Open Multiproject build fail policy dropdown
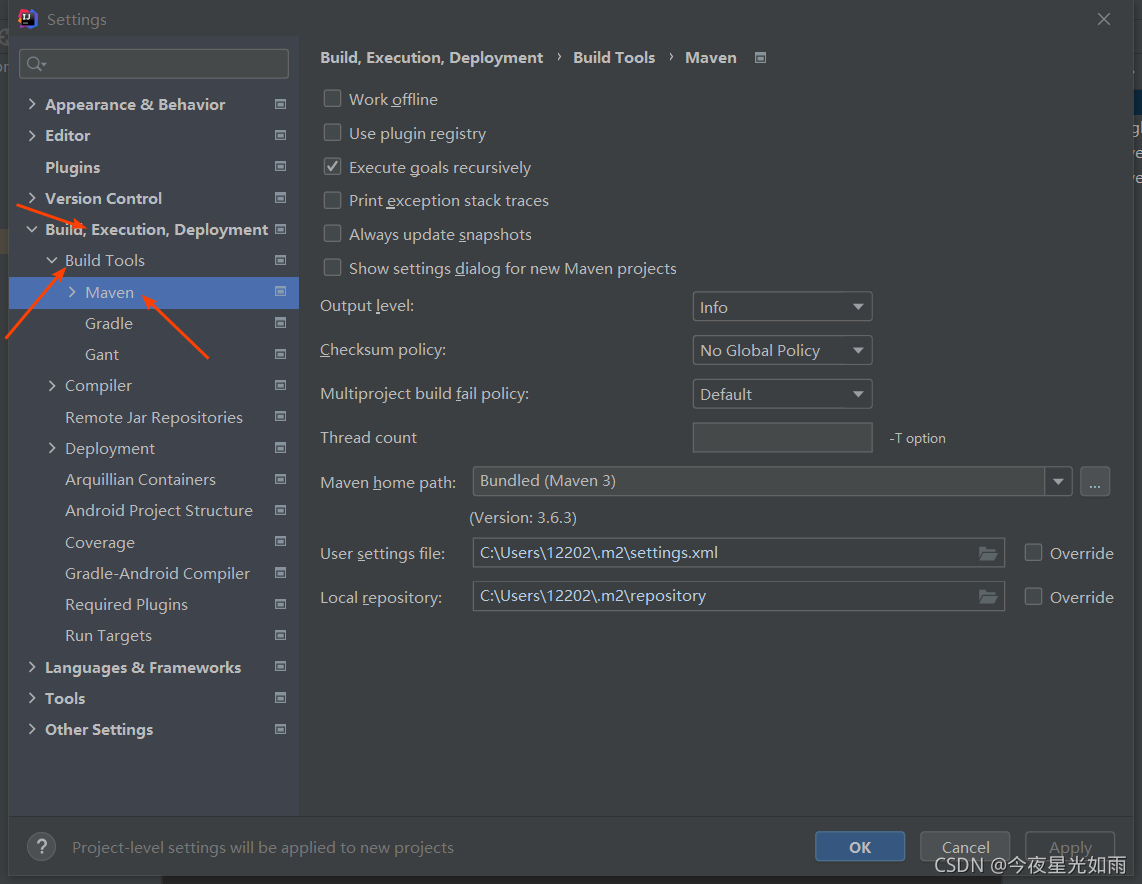This screenshot has width=1142, height=884. [x=782, y=394]
